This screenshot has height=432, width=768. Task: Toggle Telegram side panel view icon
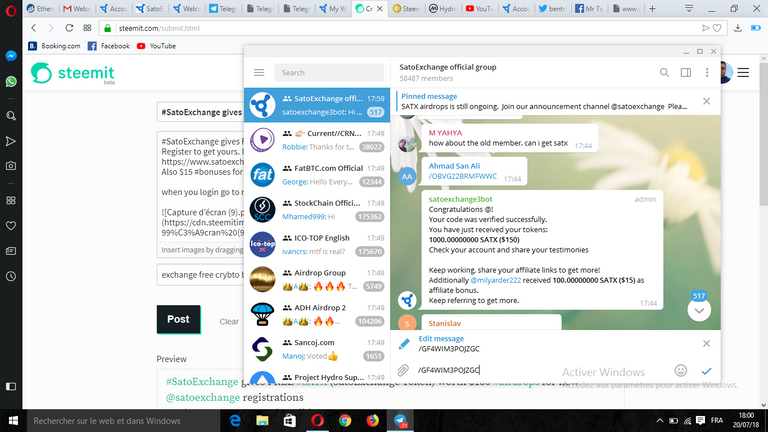point(686,72)
